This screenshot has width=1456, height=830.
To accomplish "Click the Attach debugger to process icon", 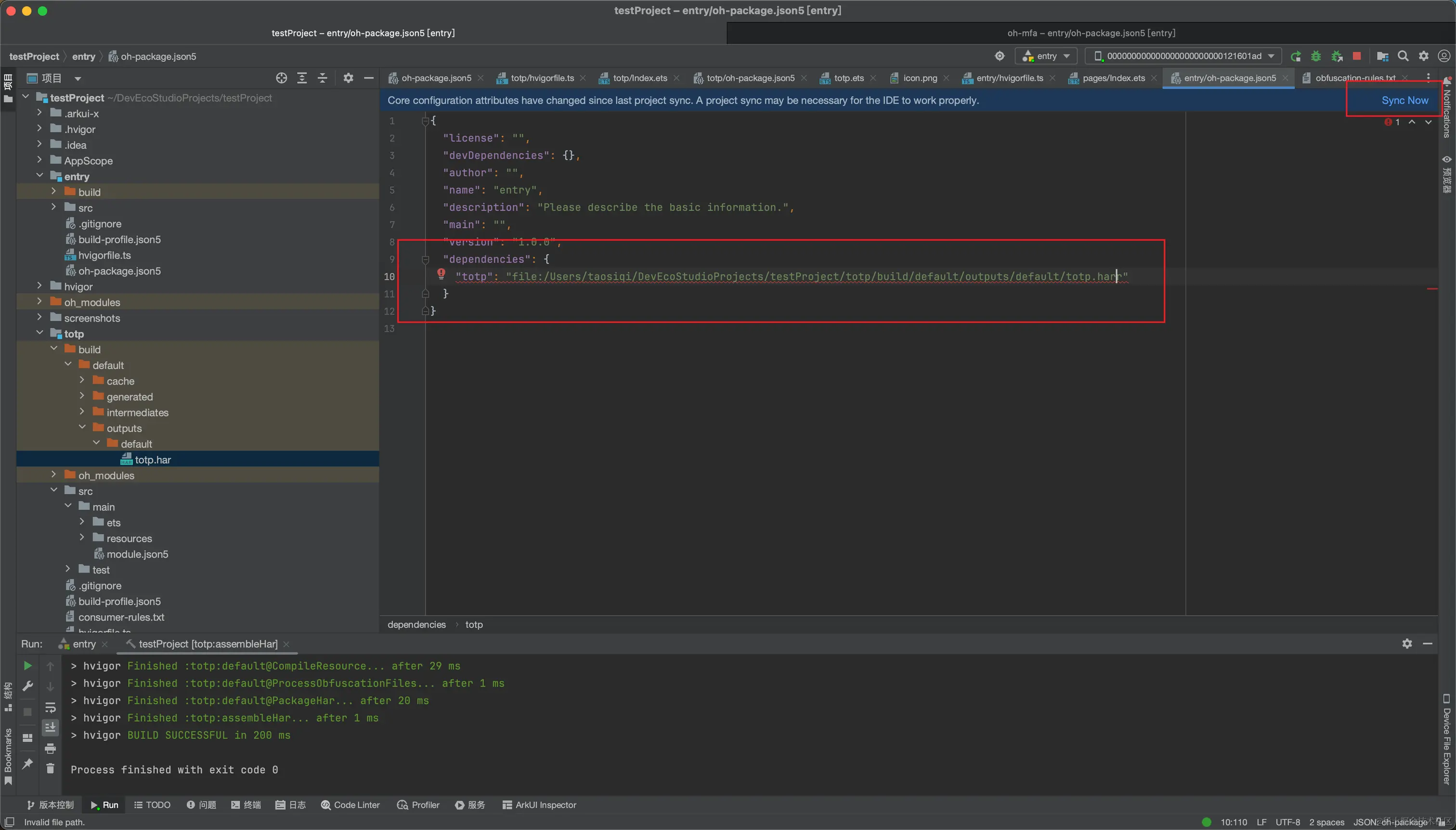I will click(1336, 56).
